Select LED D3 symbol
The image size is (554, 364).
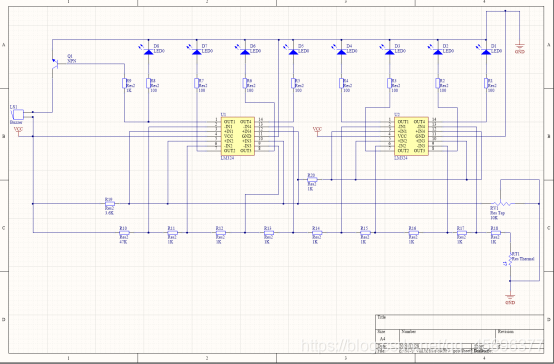pyautogui.click(x=390, y=52)
